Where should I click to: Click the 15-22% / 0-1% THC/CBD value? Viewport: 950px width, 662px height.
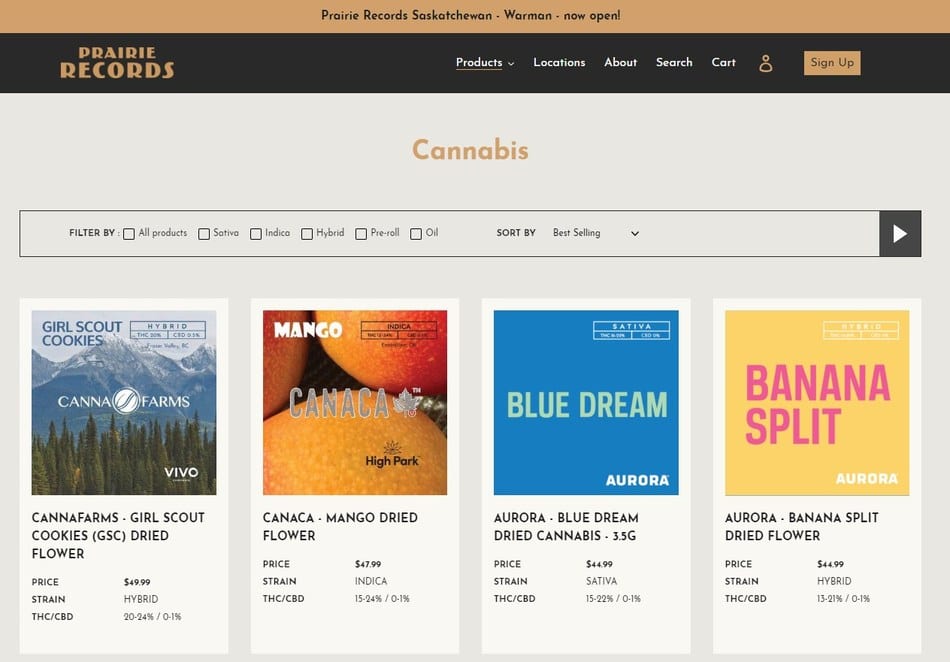[x=613, y=598]
